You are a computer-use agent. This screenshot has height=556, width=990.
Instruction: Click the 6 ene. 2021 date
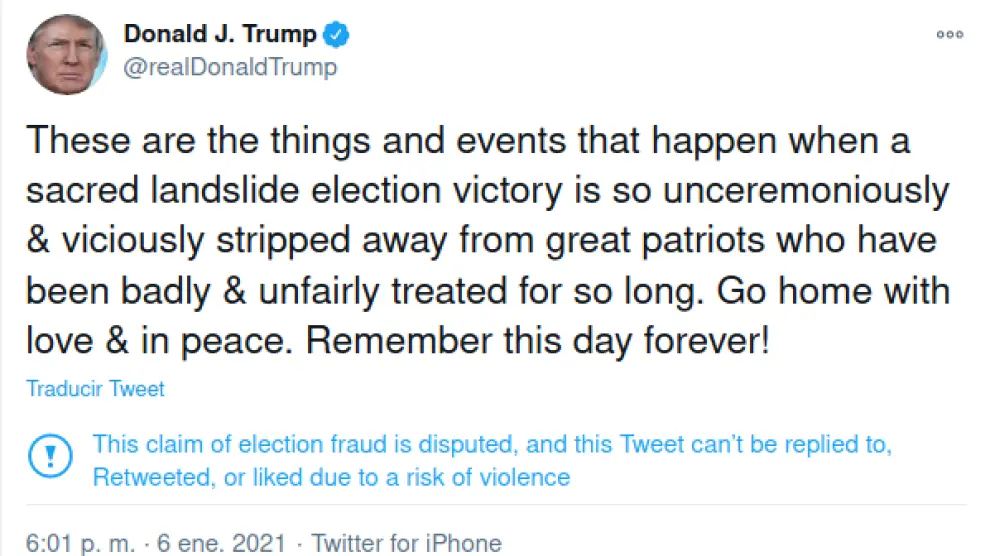click(x=230, y=544)
